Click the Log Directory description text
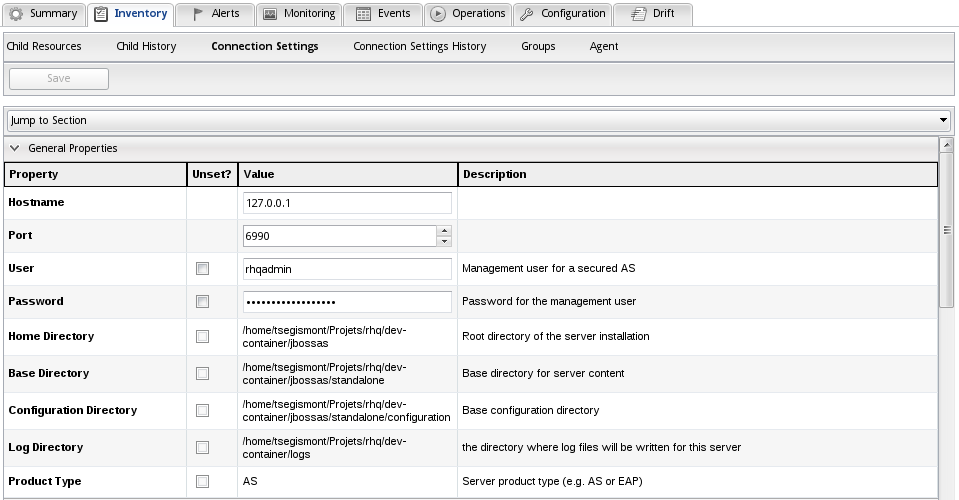The image size is (959, 500). (x=601, y=447)
